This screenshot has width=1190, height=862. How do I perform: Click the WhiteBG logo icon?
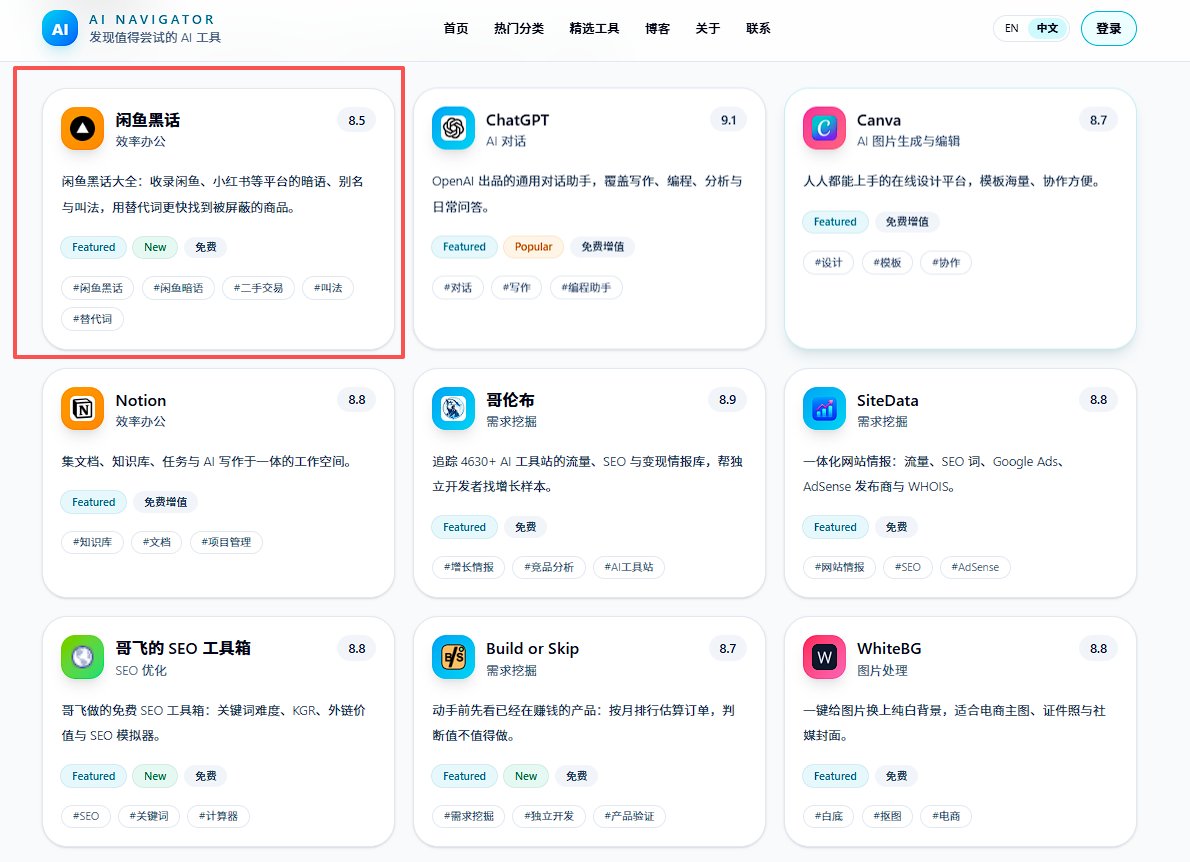[824, 657]
